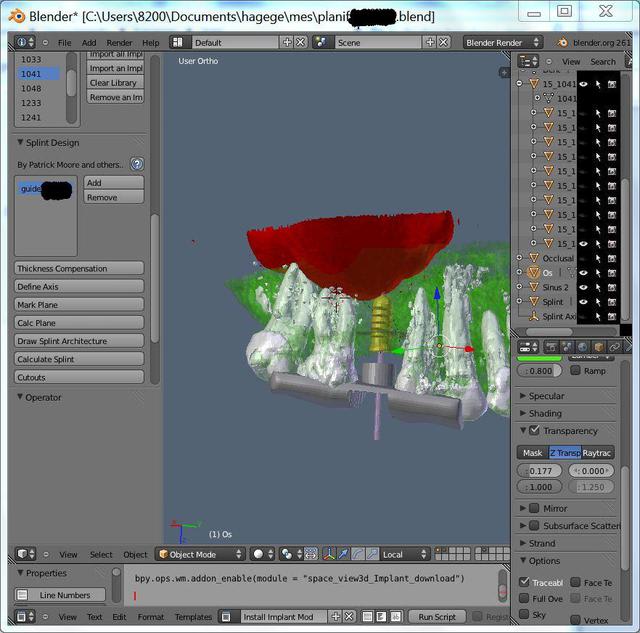
Task: Uncheck the Transparency checkbox
Action: 534,431
